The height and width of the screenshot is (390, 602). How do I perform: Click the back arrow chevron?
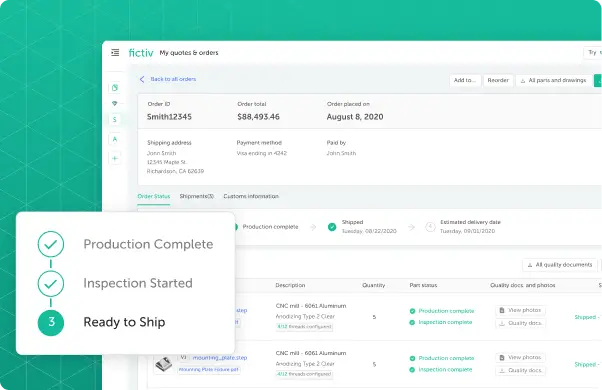tap(142, 79)
